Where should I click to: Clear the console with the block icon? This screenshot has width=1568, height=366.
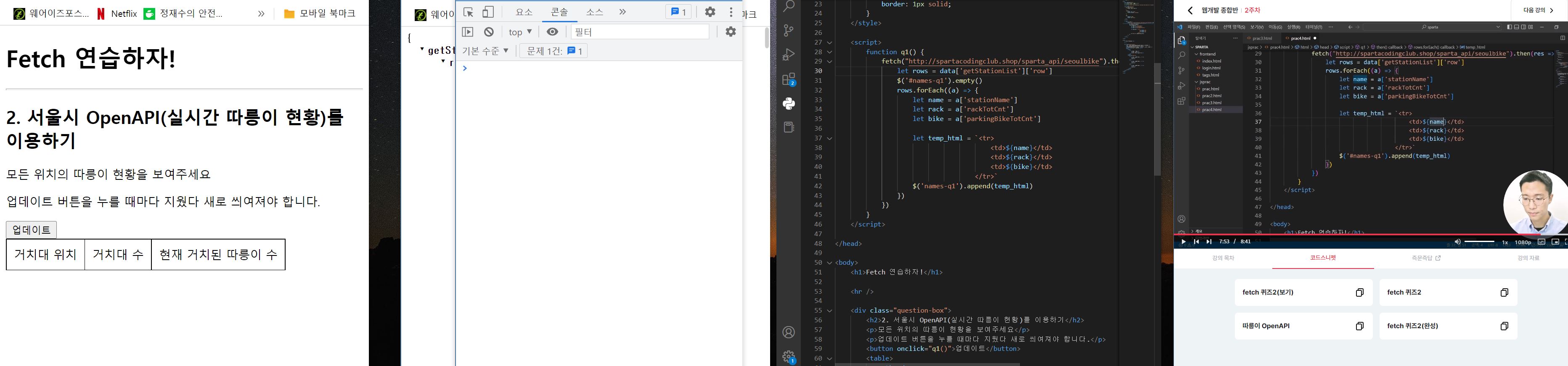tap(489, 32)
